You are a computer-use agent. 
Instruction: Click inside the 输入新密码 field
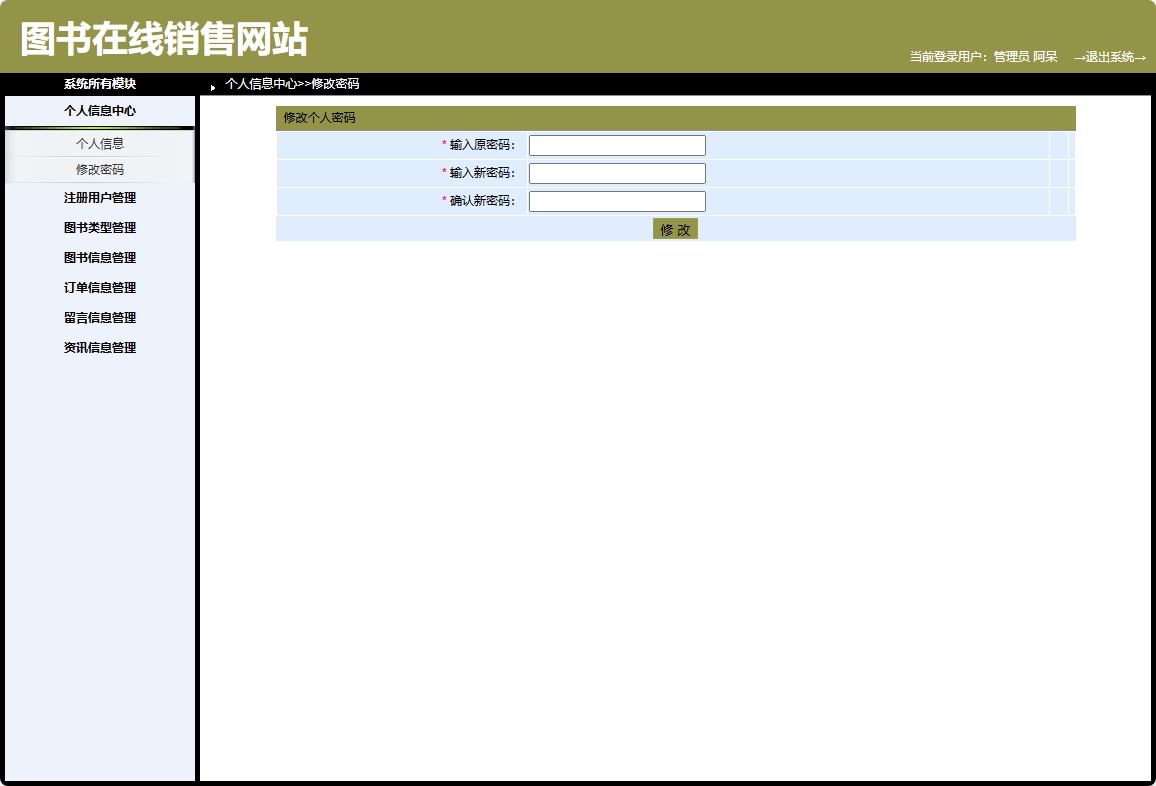(x=617, y=172)
